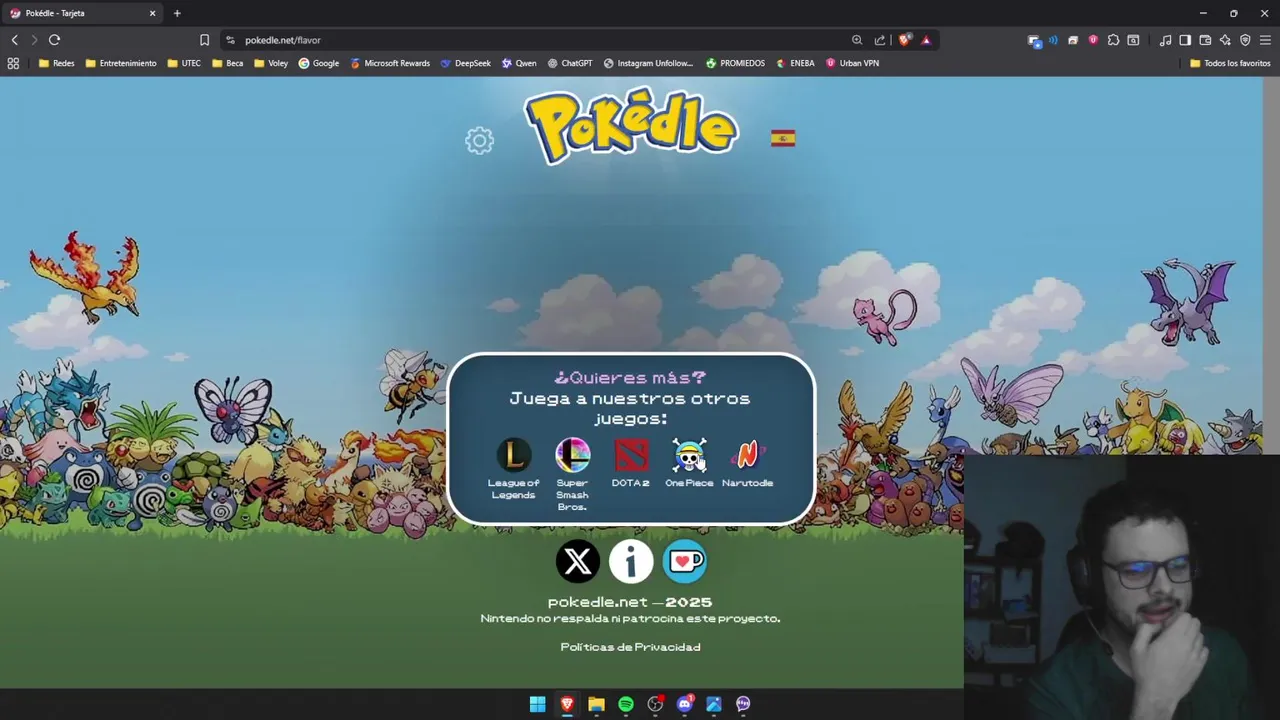The height and width of the screenshot is (720, 1280).
Task: Click the Spanish flag language selector
Action: (783, 139)
